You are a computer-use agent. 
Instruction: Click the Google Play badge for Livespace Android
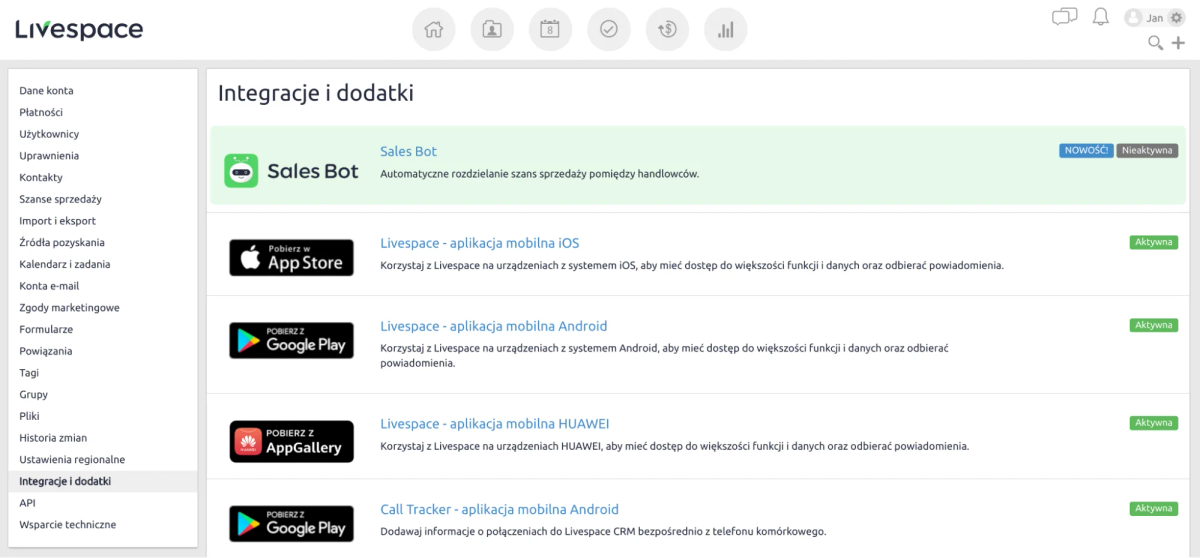(291, 341)
